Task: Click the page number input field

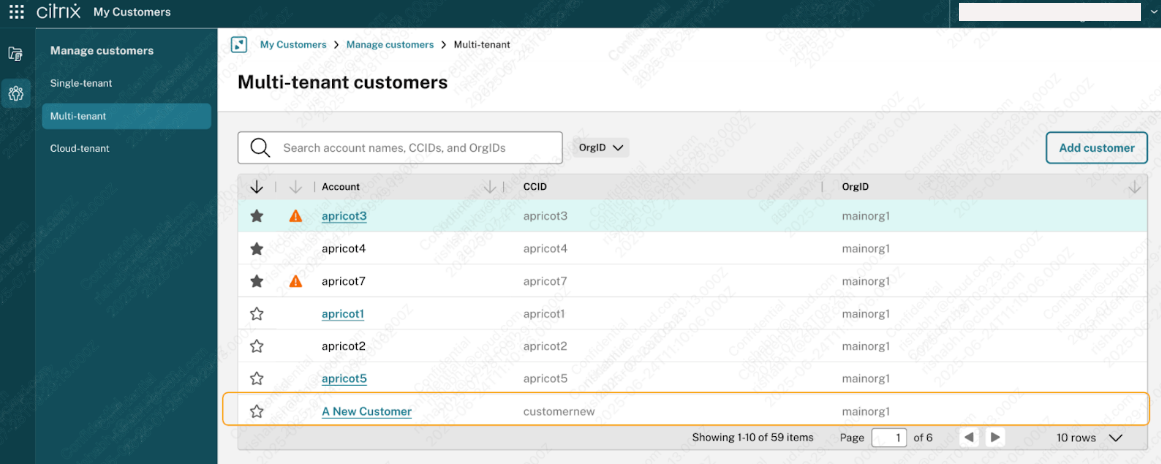Action: coord(889,438)
